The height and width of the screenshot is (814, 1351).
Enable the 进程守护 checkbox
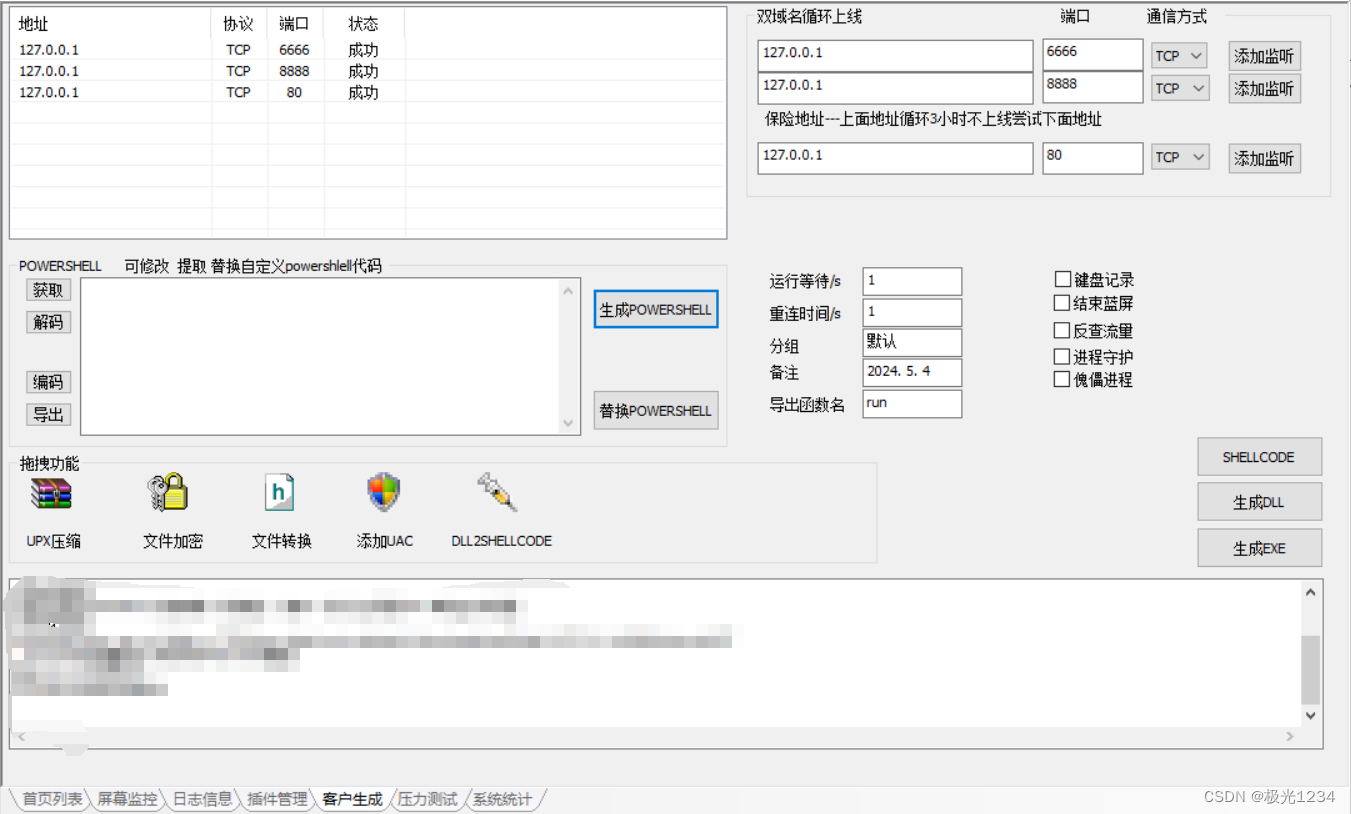[1062, 356]
